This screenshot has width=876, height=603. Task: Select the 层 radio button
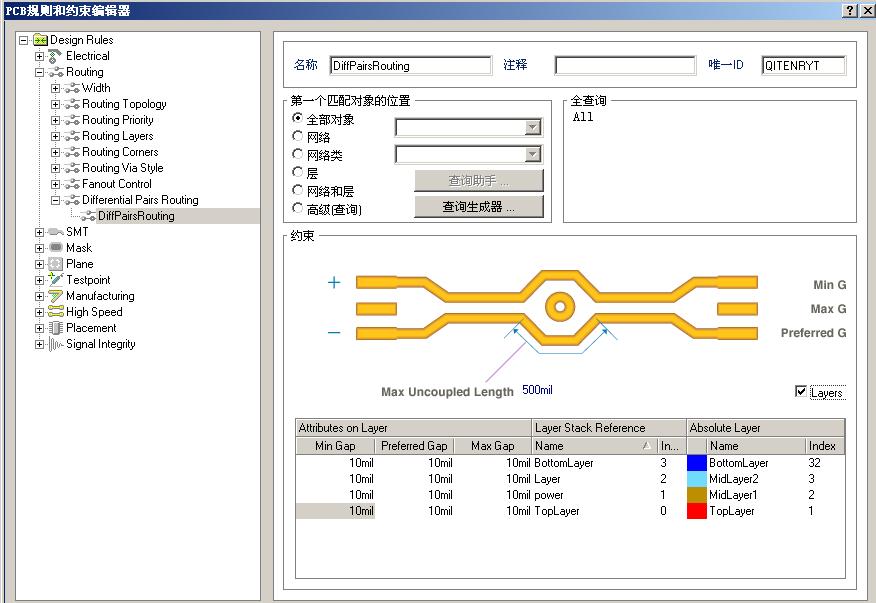[x=298, y=172]
